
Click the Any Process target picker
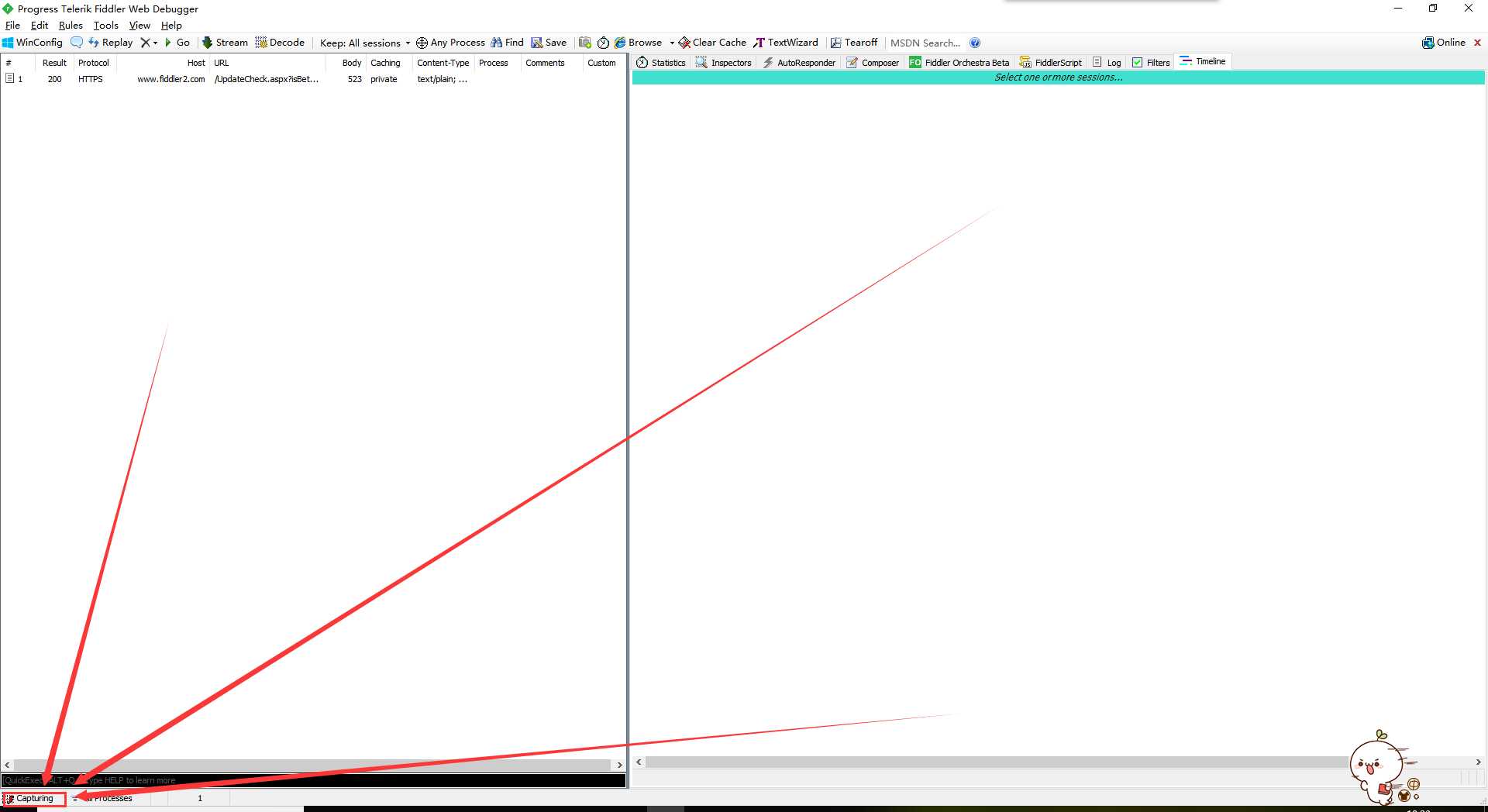[450, 43]
